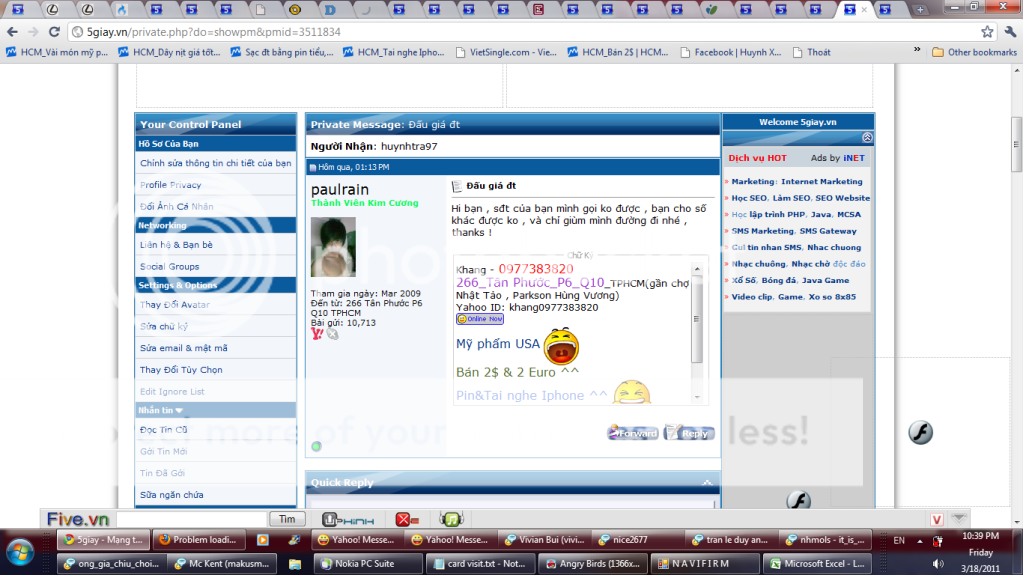
Task: Open the Windows Start menu
Action: pos(20,551)
